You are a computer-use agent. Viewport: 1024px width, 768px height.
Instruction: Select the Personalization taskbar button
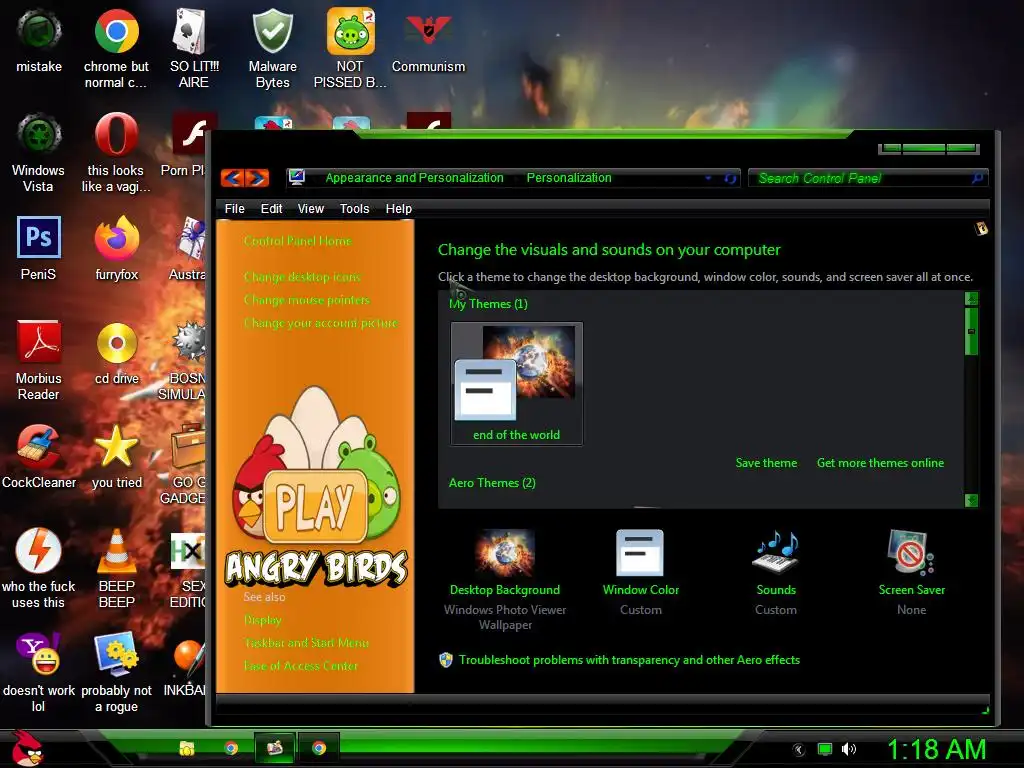point(275,748)
